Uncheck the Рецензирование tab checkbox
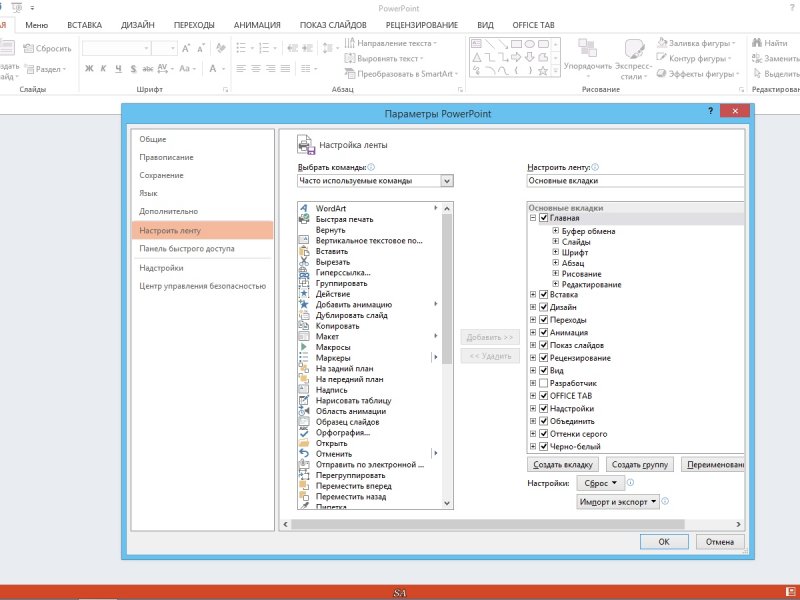Viewport: 800px width, 600px height. 544,358
